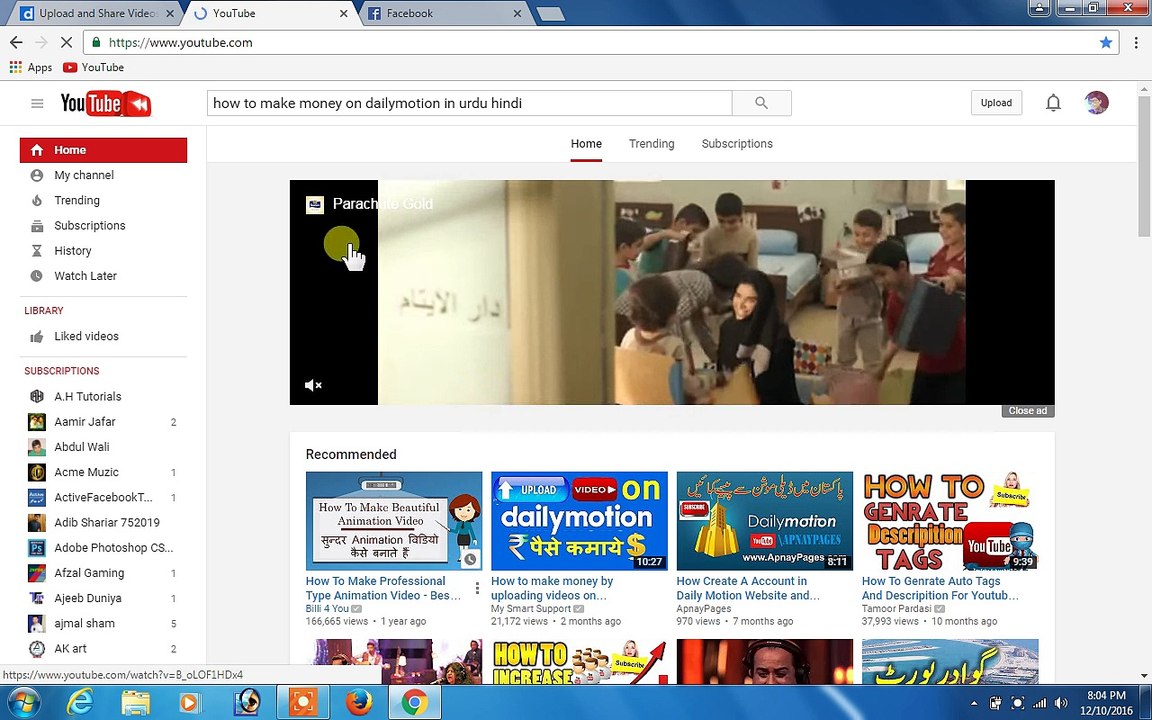The image size is (1152, 720).
Task: Open dailymotion money video thumbnail
Action: click(x=579, y=521)
